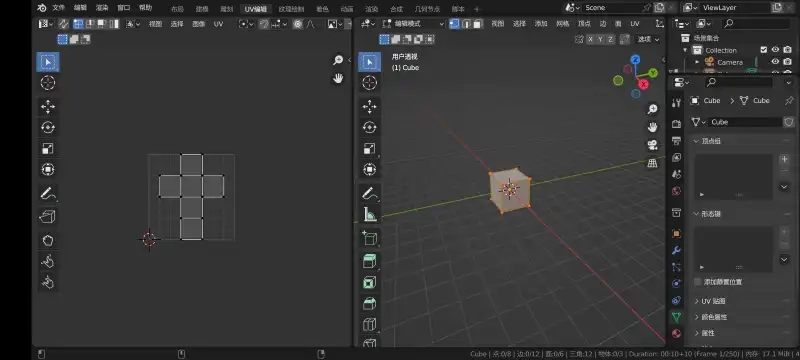Tick the 添加静置位置 checkbox

click(697, 281)
